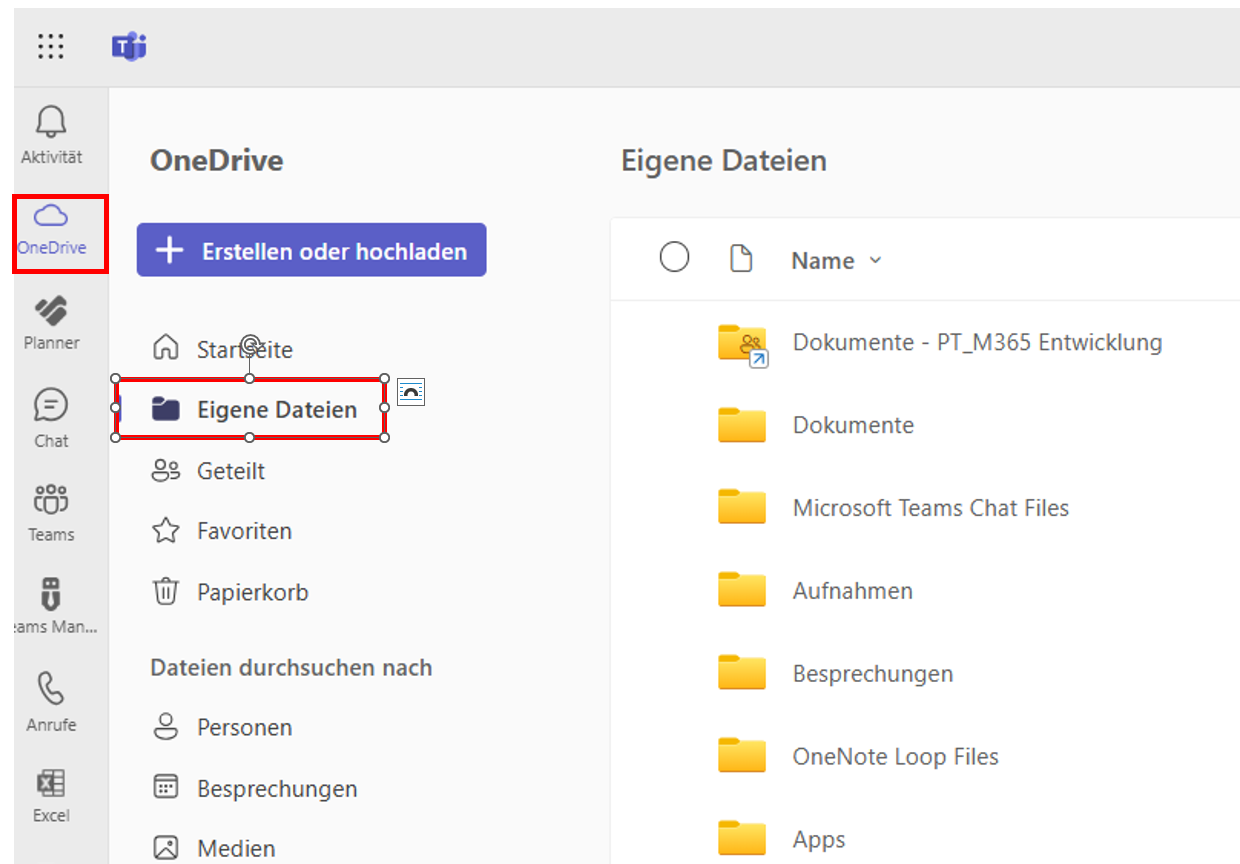
Task: Open the Name column sort dropdown
Action: click(x=837, y=260)
